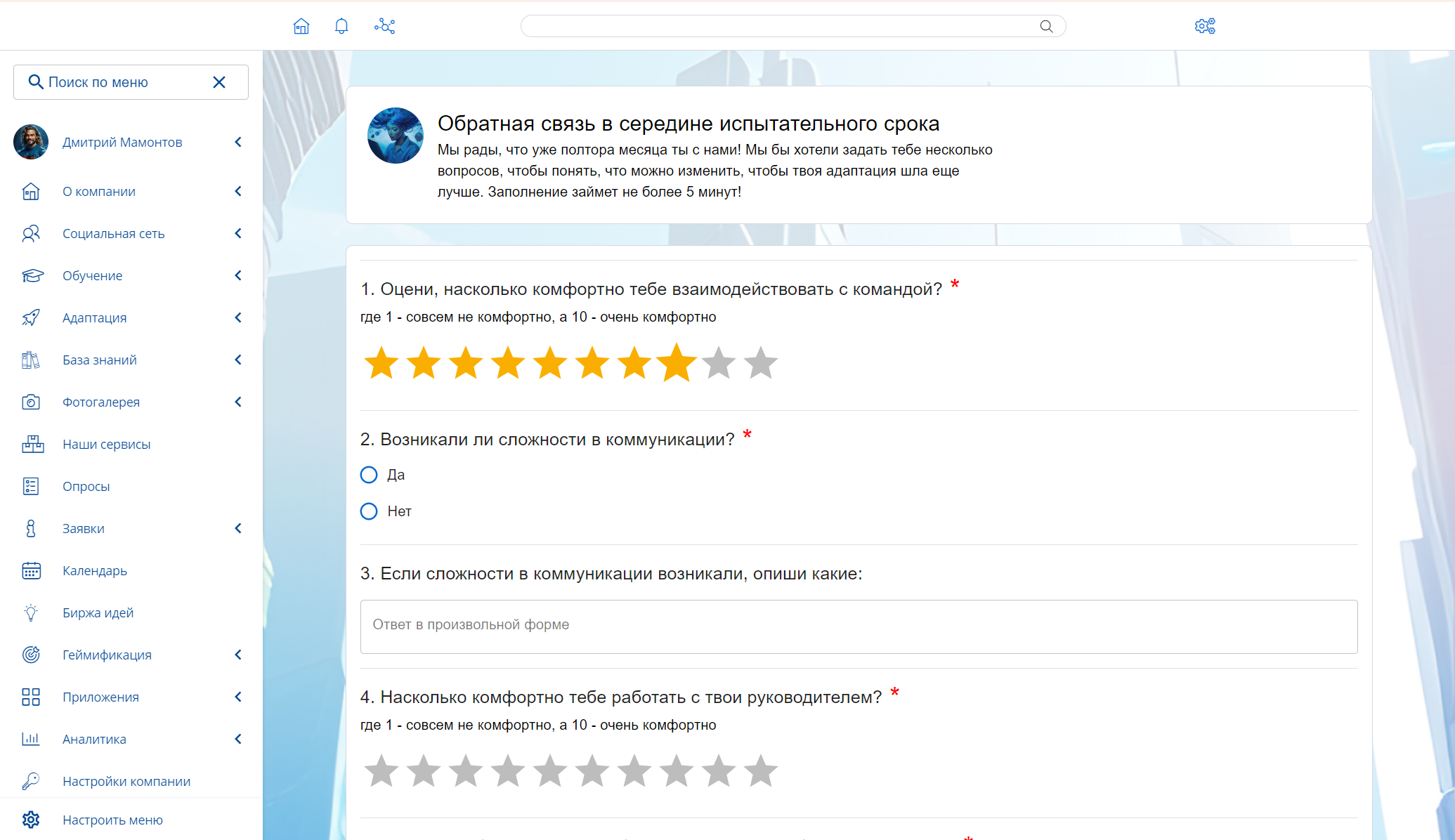
Task: Open Календарь via its calendar icon
Action: click(x=31, y=570)
